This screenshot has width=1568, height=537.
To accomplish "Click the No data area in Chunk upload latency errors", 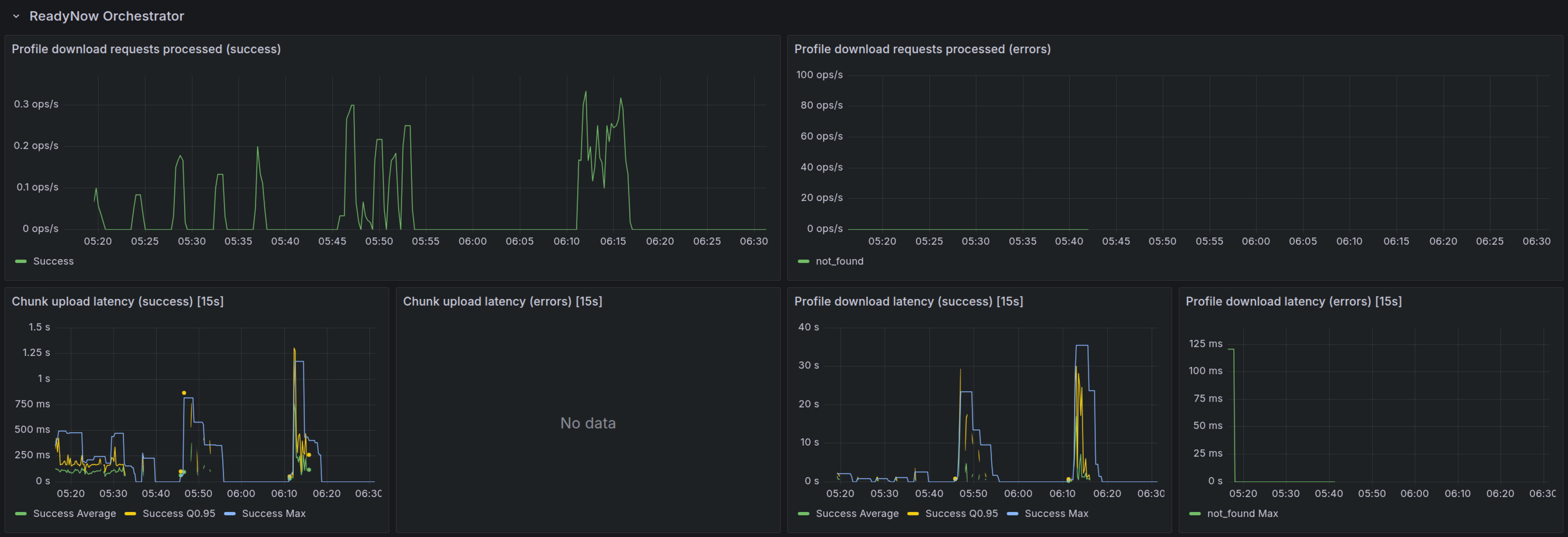I will coord(588,423).
